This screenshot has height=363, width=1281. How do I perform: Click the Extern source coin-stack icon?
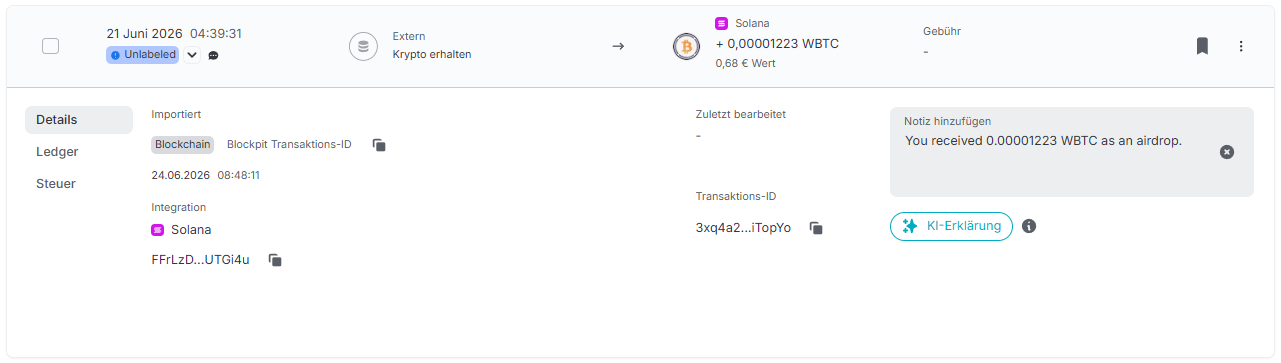(x=363, y=46)
